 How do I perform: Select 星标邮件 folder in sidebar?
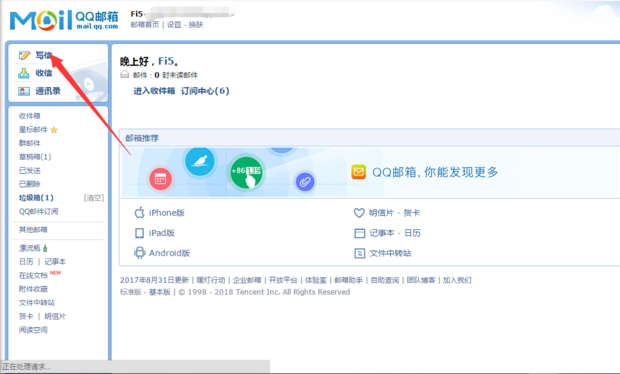[33, 130]
